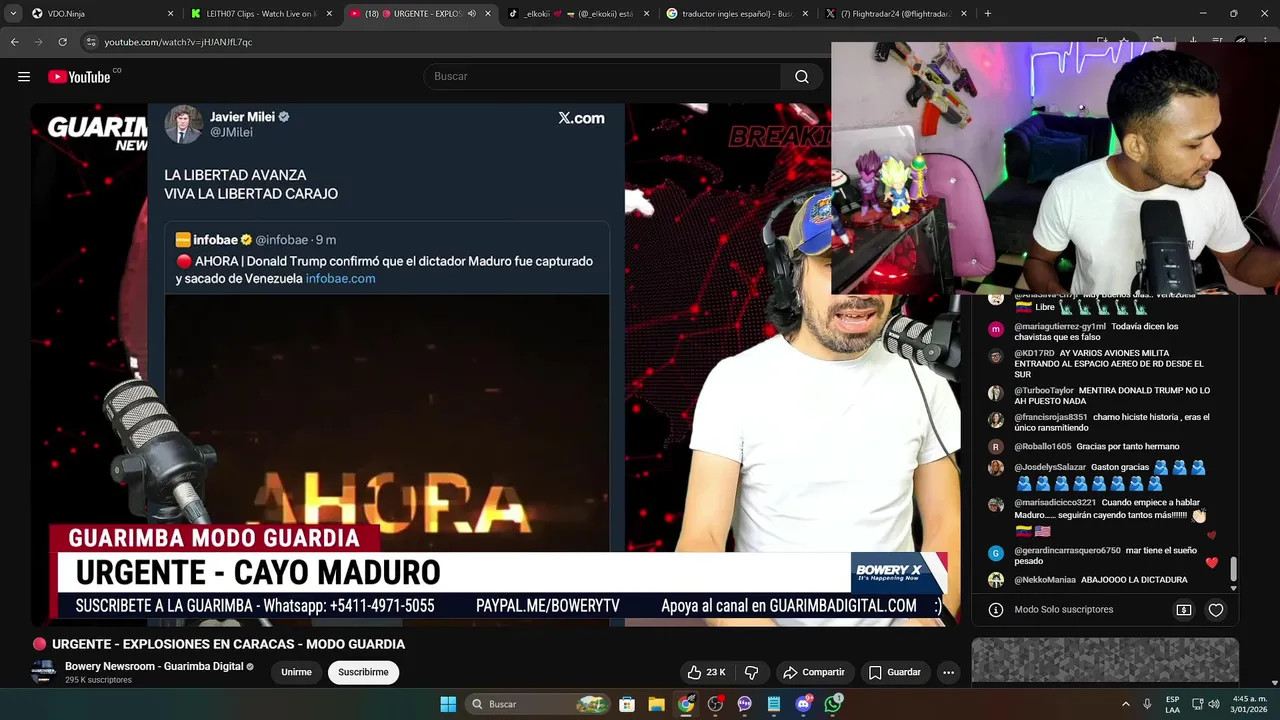Subscribe with the Suscribirme button
This screenshot has width=1280, height=720.
pyautogui.click(x=363, y=672)
